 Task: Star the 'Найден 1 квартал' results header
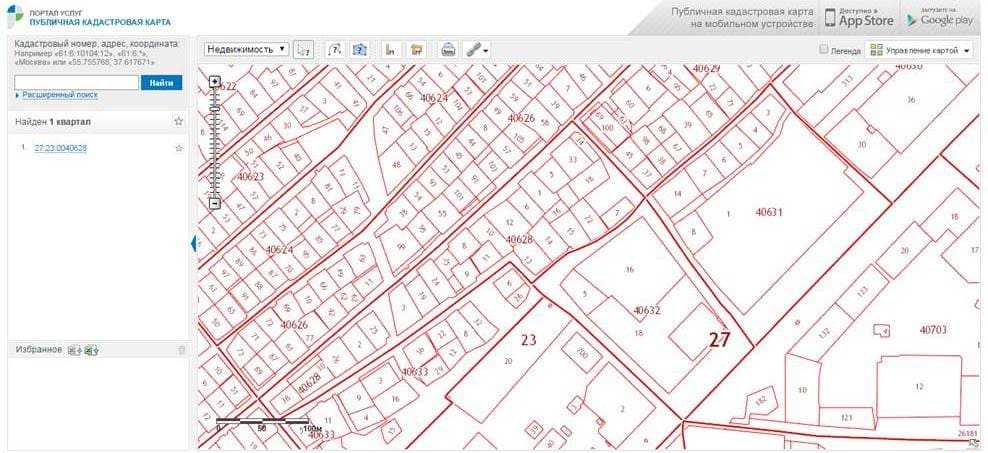pos(179,122)
